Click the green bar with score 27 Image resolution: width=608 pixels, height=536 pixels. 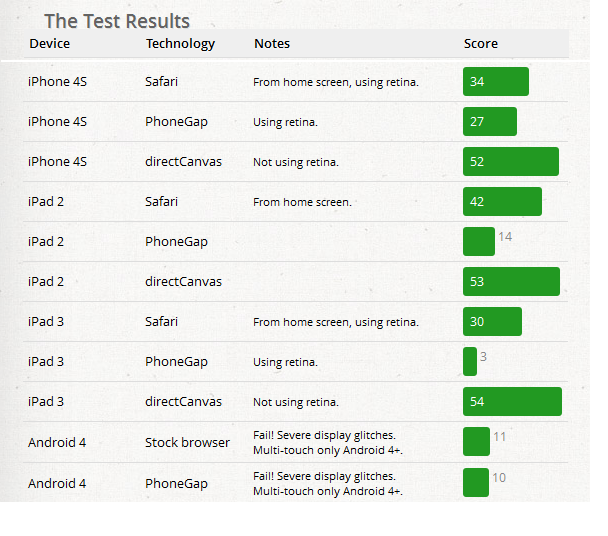click(489, 122)
